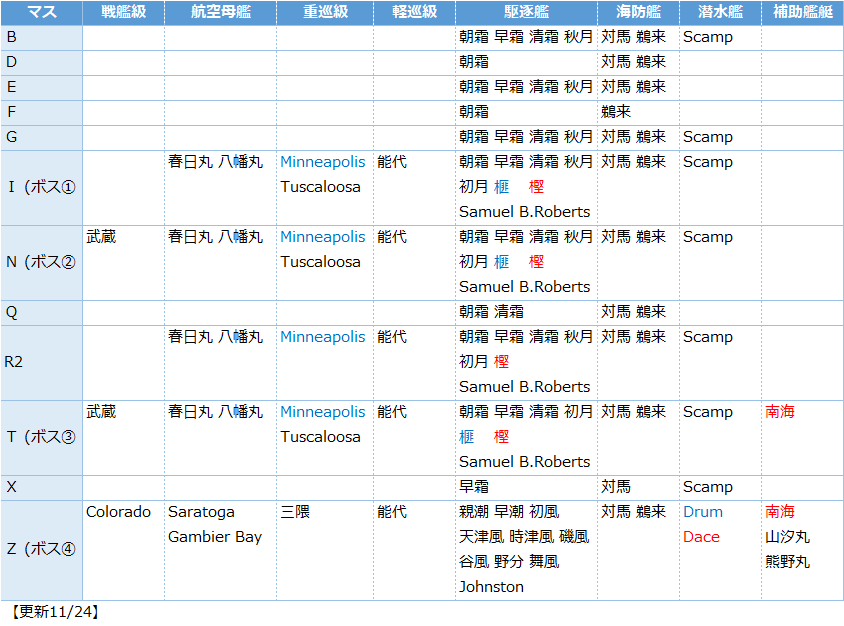Select Gambier Bay in row Z
844x626 pixels.
click(x=214, y=537)
